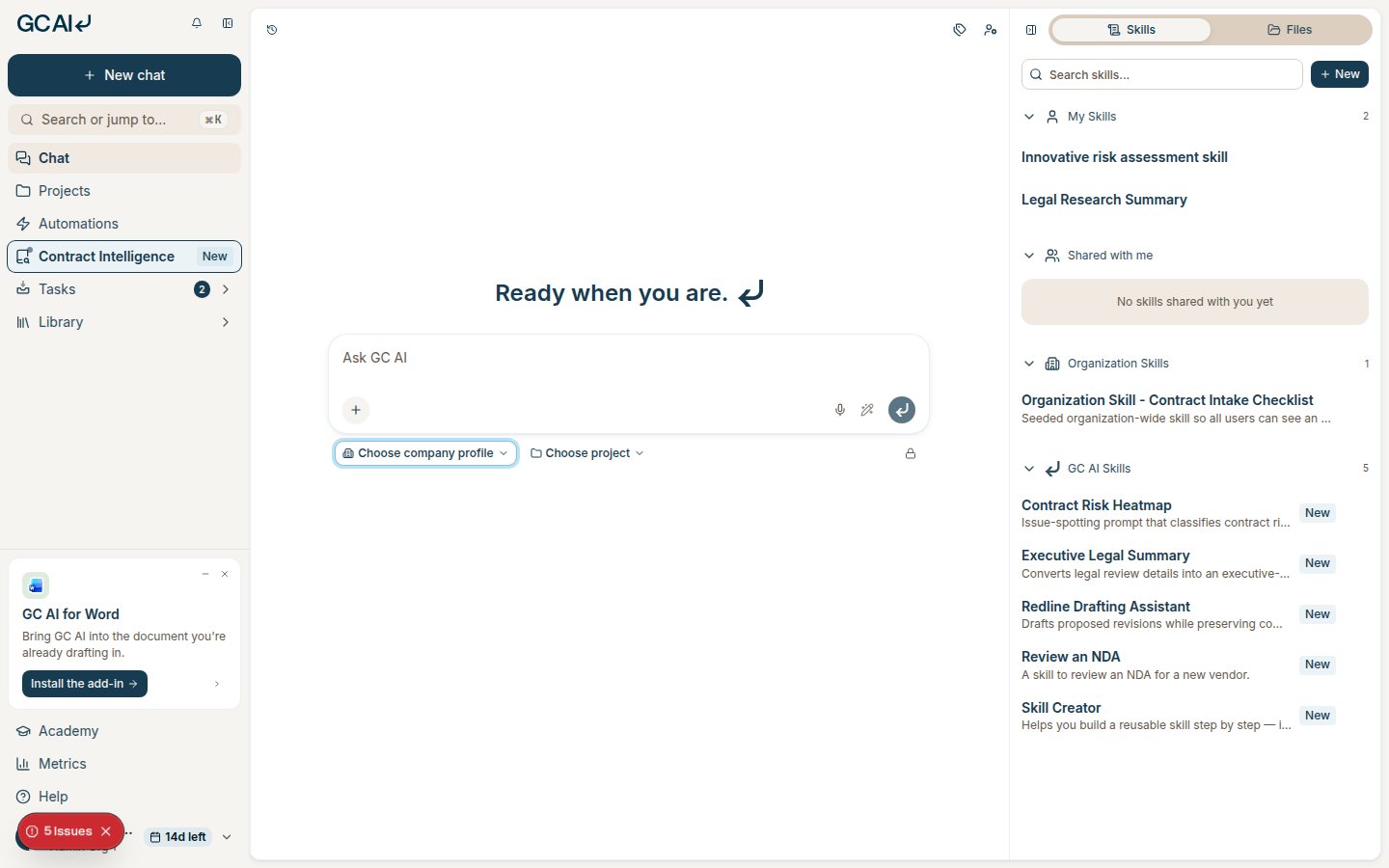Minimize the GC AI for Word card
This screenshot has width=1389, height=868.
(205, 574)
